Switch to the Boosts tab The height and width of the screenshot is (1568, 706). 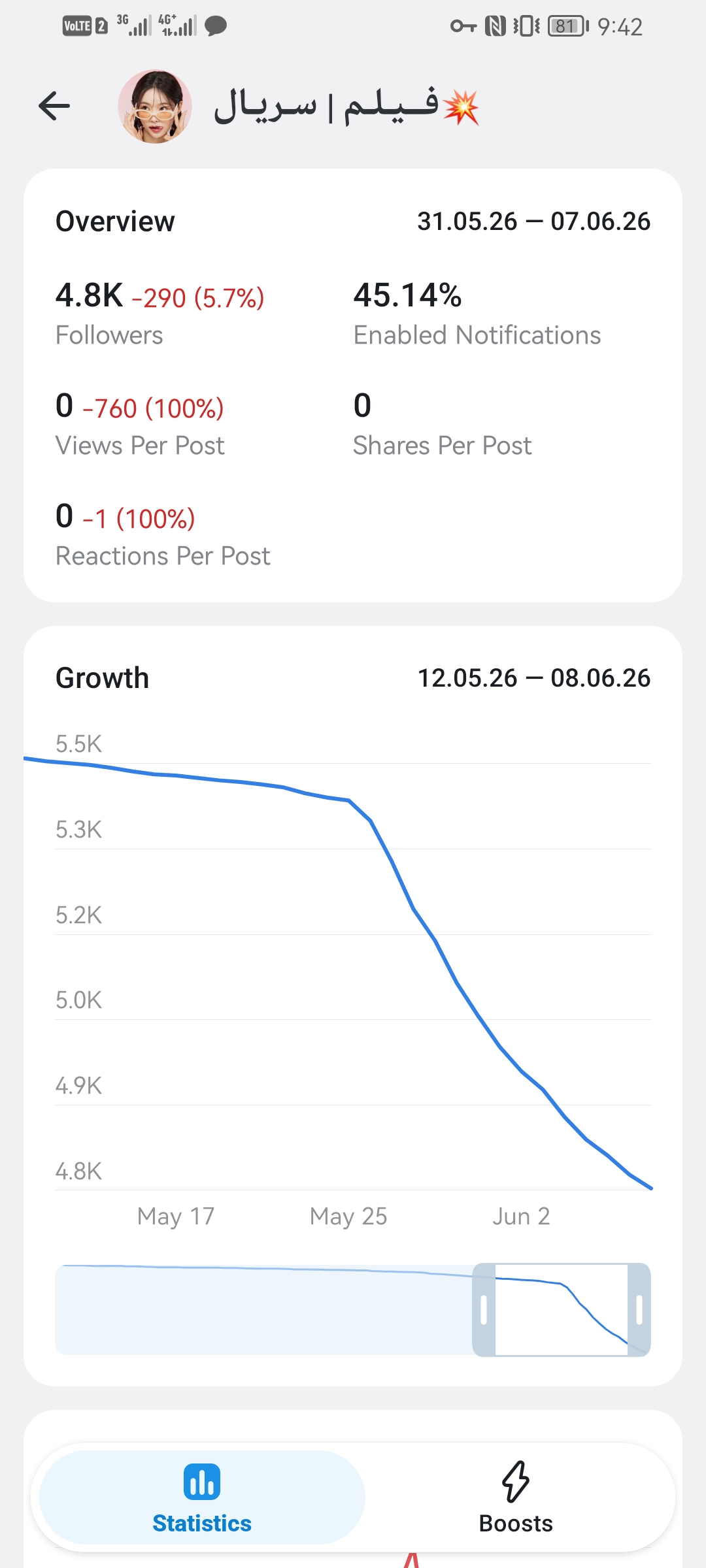pos(516,1497)
